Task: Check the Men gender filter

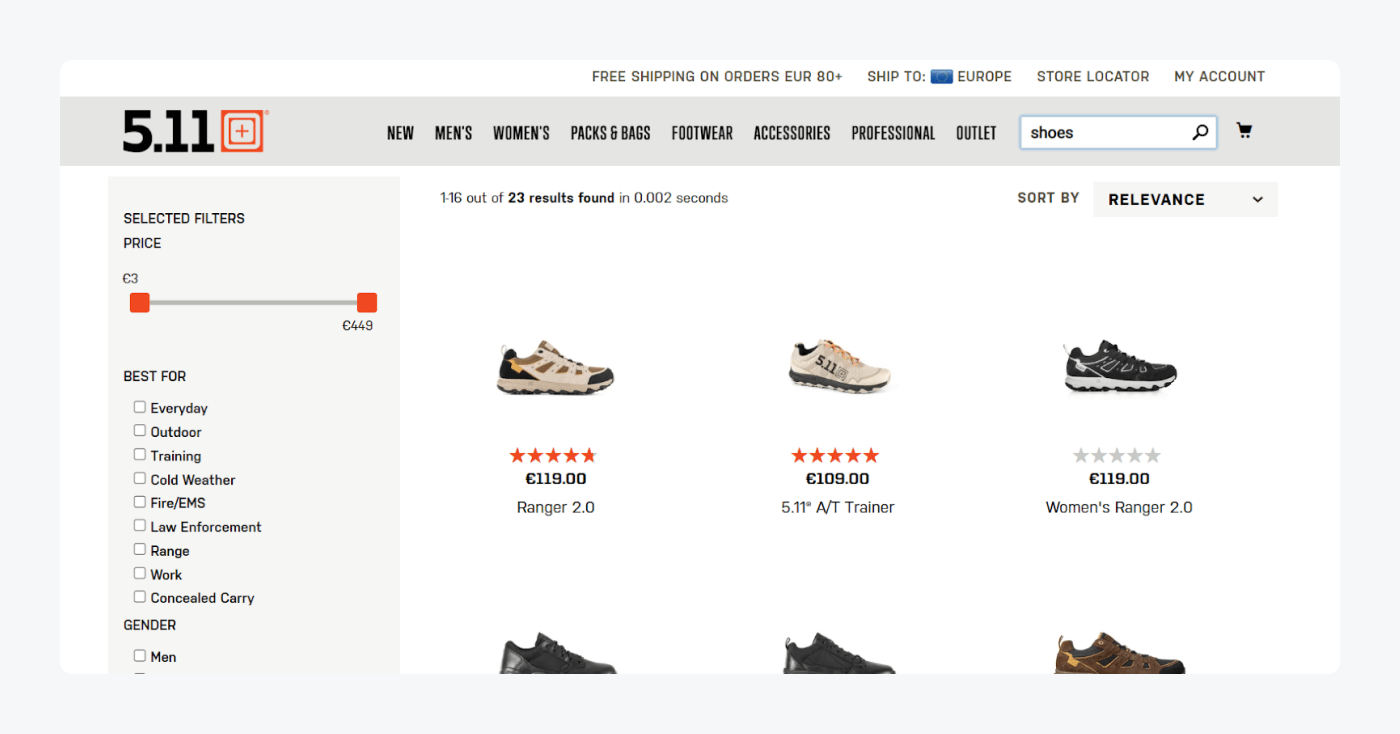Action: tap(139, 656)
